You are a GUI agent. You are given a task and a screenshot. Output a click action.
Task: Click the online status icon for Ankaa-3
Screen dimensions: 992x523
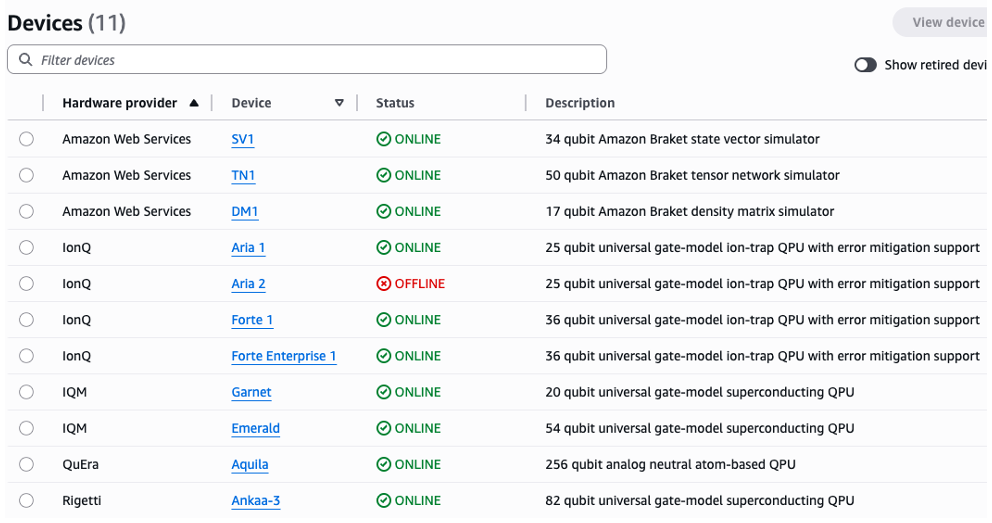tap(384, 500)
